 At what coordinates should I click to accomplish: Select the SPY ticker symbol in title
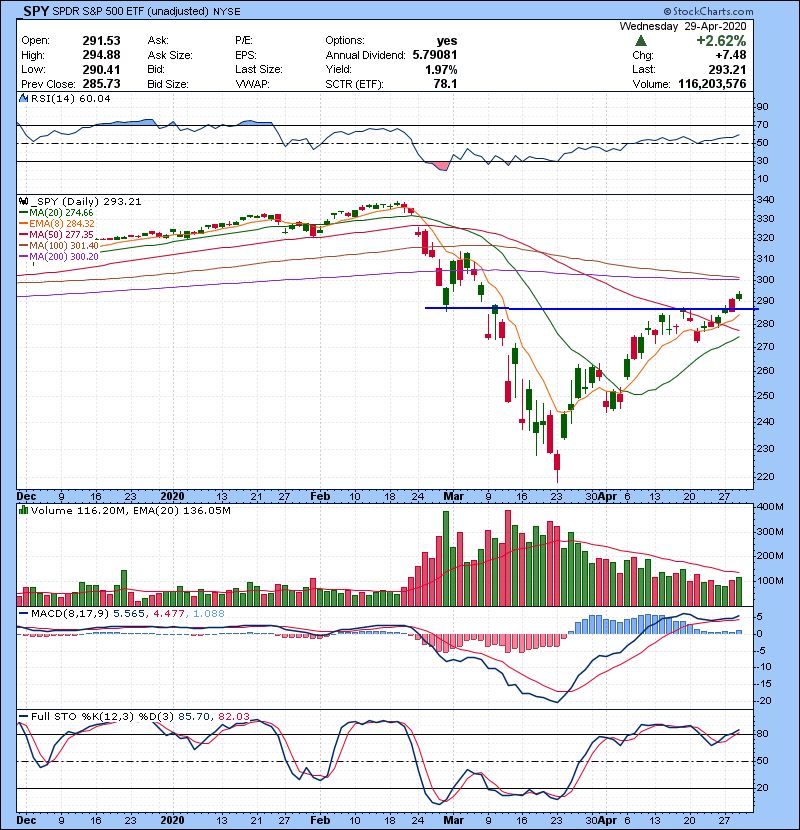[36, 11]
